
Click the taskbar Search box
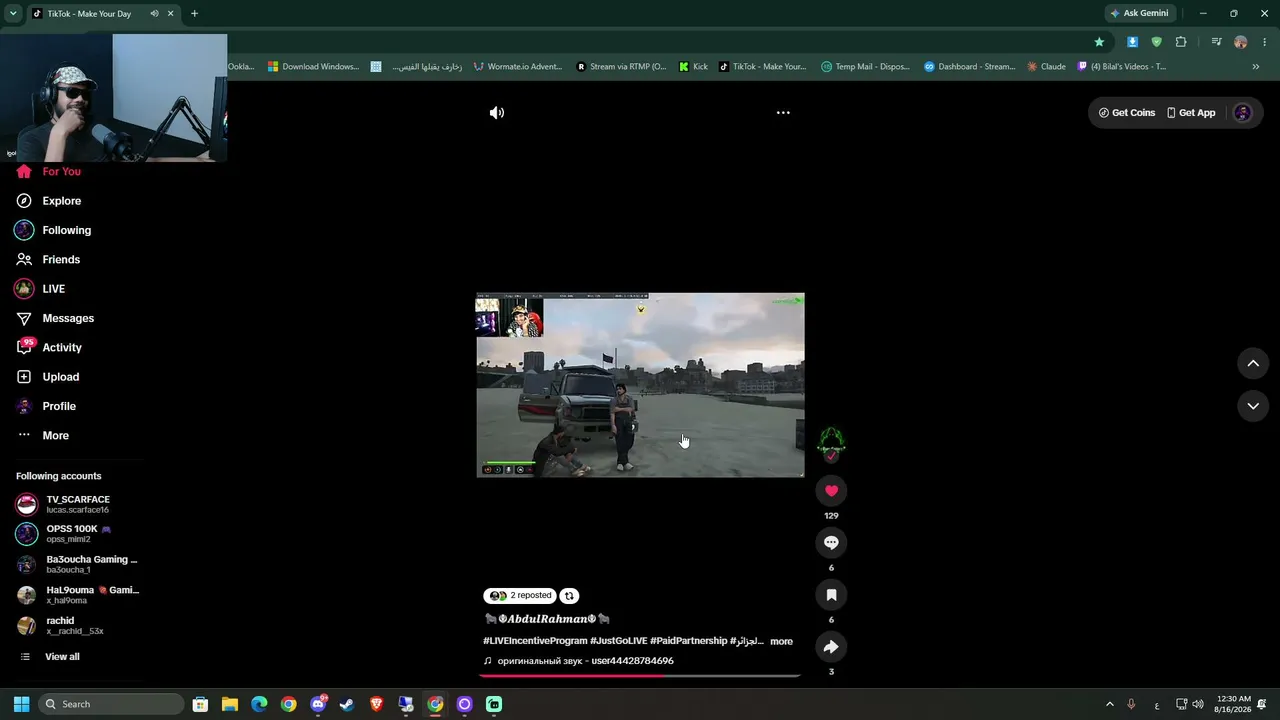point(109,704)
